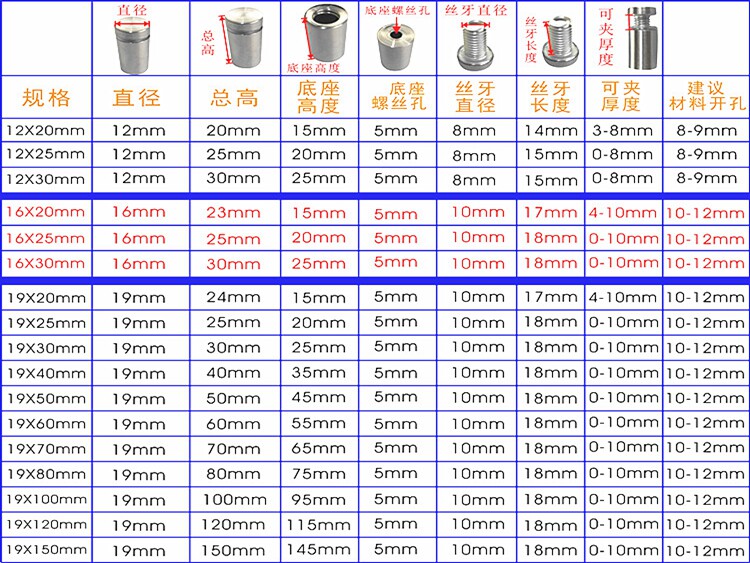Click 0-10mm clamp thickness in 19X100mm row
The width and height of the screenshot is (750, 563).
tap(623, 499)
